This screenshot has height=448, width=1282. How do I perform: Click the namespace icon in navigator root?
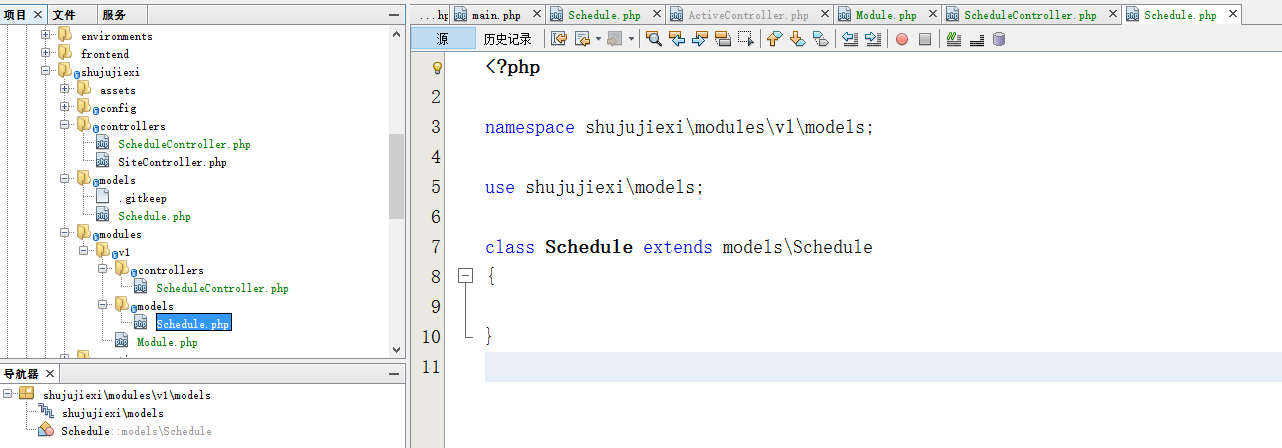27,394
